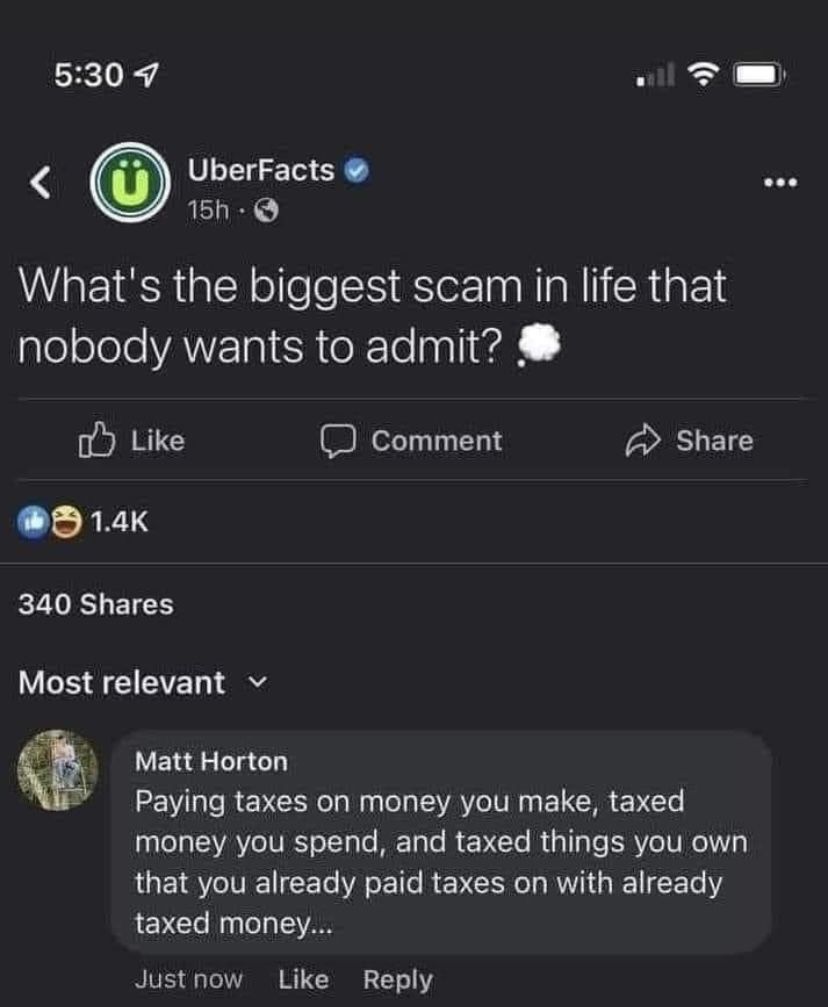Tap the blue verified badge
This screenshot has height=1007, width=828.
[x=357, y=171]
